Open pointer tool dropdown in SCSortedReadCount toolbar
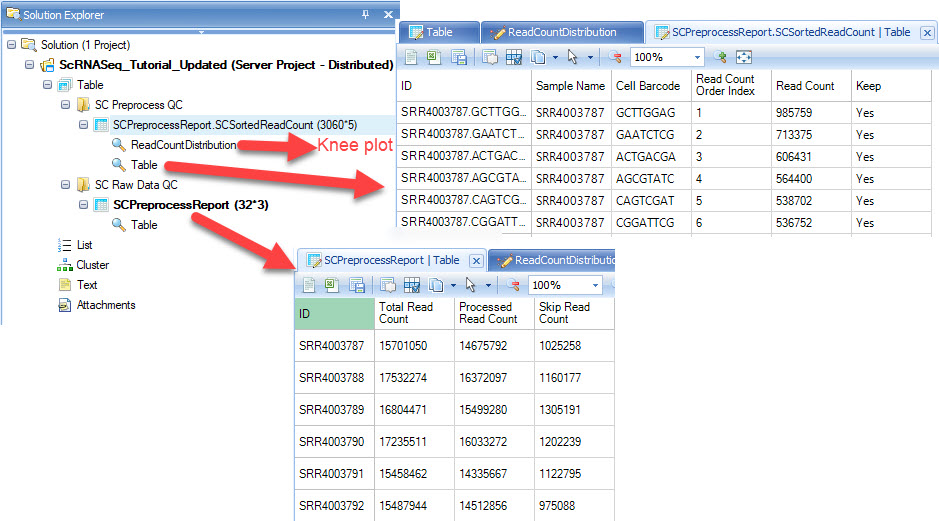This screenshot has height=521, width=939. 590,57
